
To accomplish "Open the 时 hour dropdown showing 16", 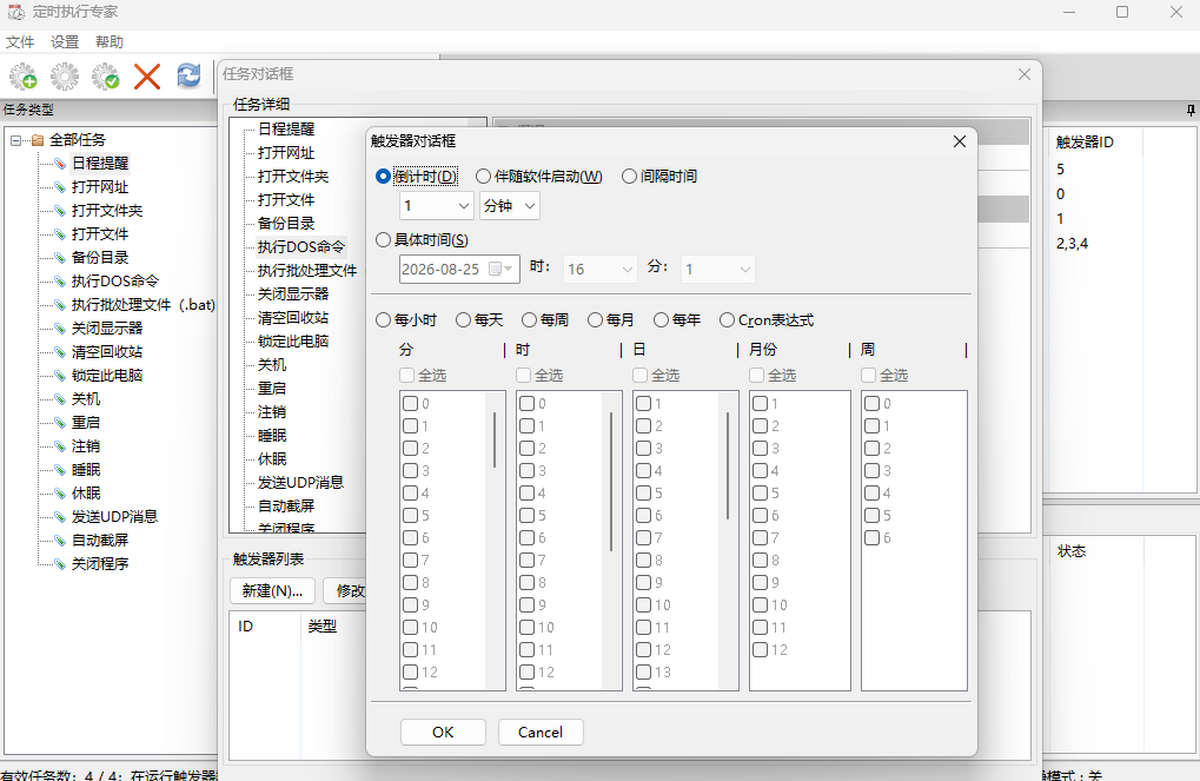I will point(600,269).
